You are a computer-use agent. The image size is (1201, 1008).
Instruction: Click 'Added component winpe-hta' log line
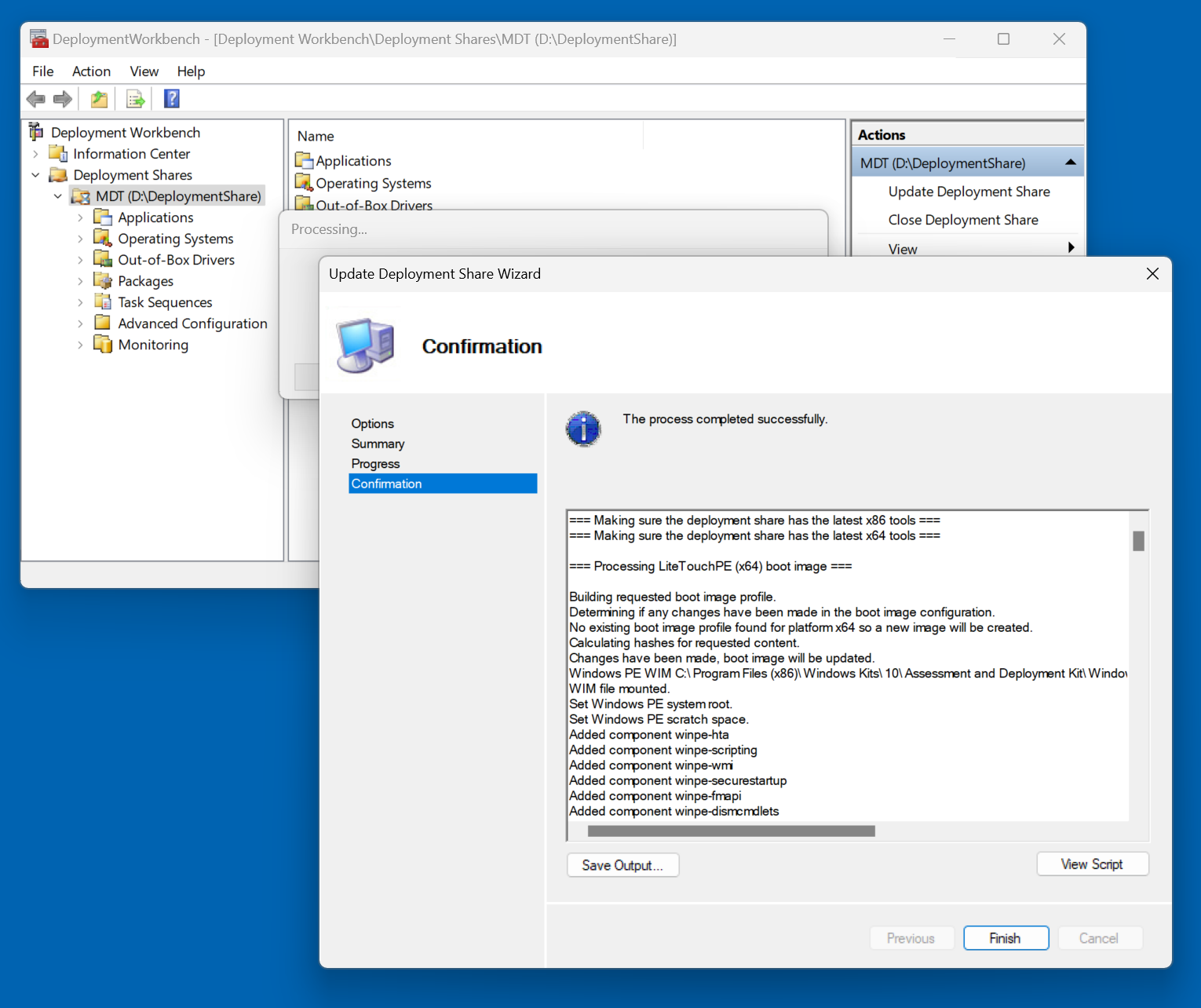649,735
